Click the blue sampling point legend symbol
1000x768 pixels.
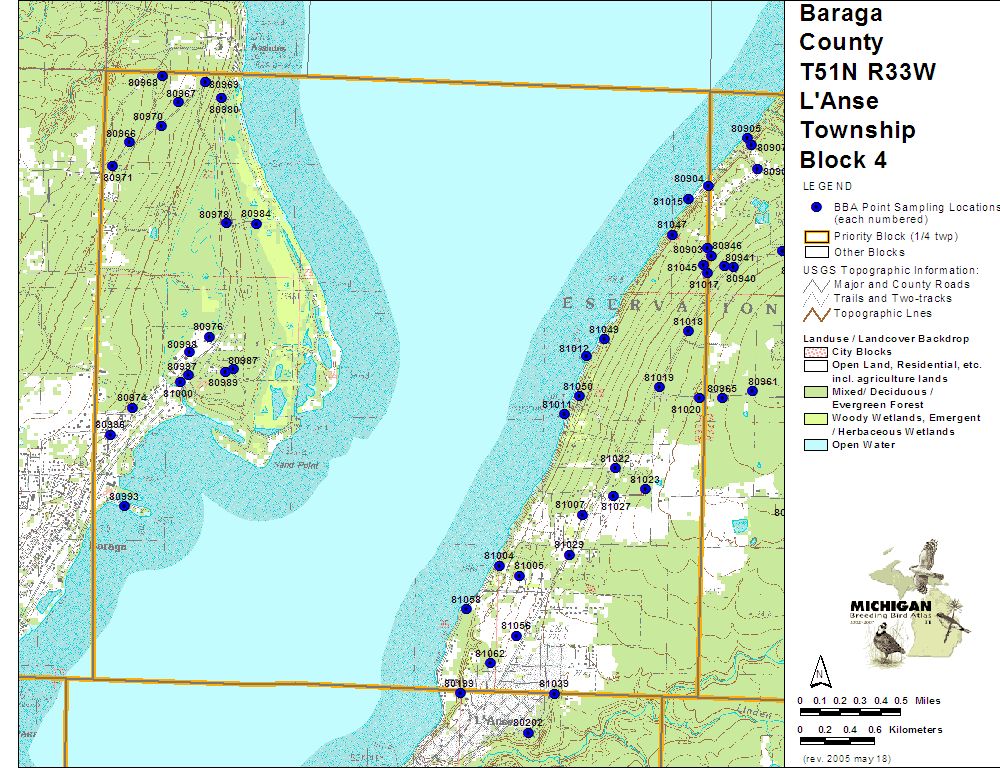[x=817, y=207]
